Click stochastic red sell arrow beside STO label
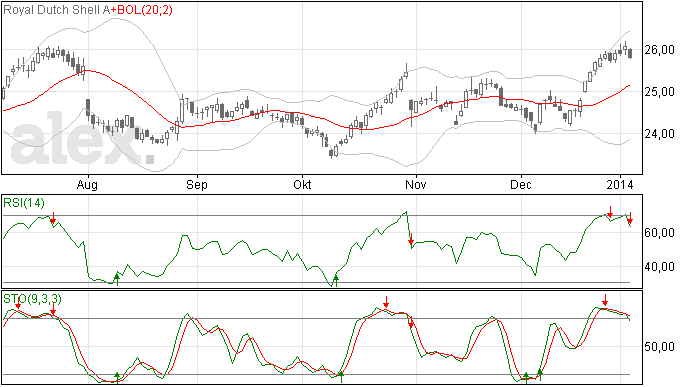The height and width of the screenshot is (387, 690). (18, 302)
